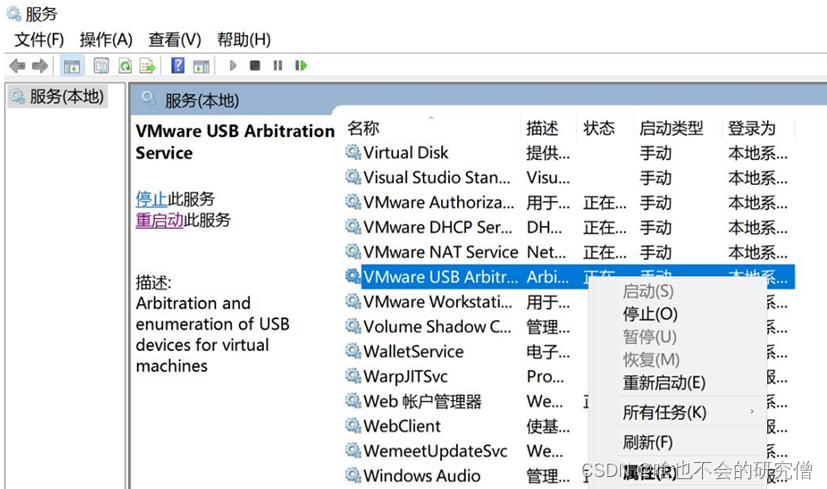Open the 查看(V) menu
Image resolution: width=827 pixels, height=489 pixels.
point(175,40)
